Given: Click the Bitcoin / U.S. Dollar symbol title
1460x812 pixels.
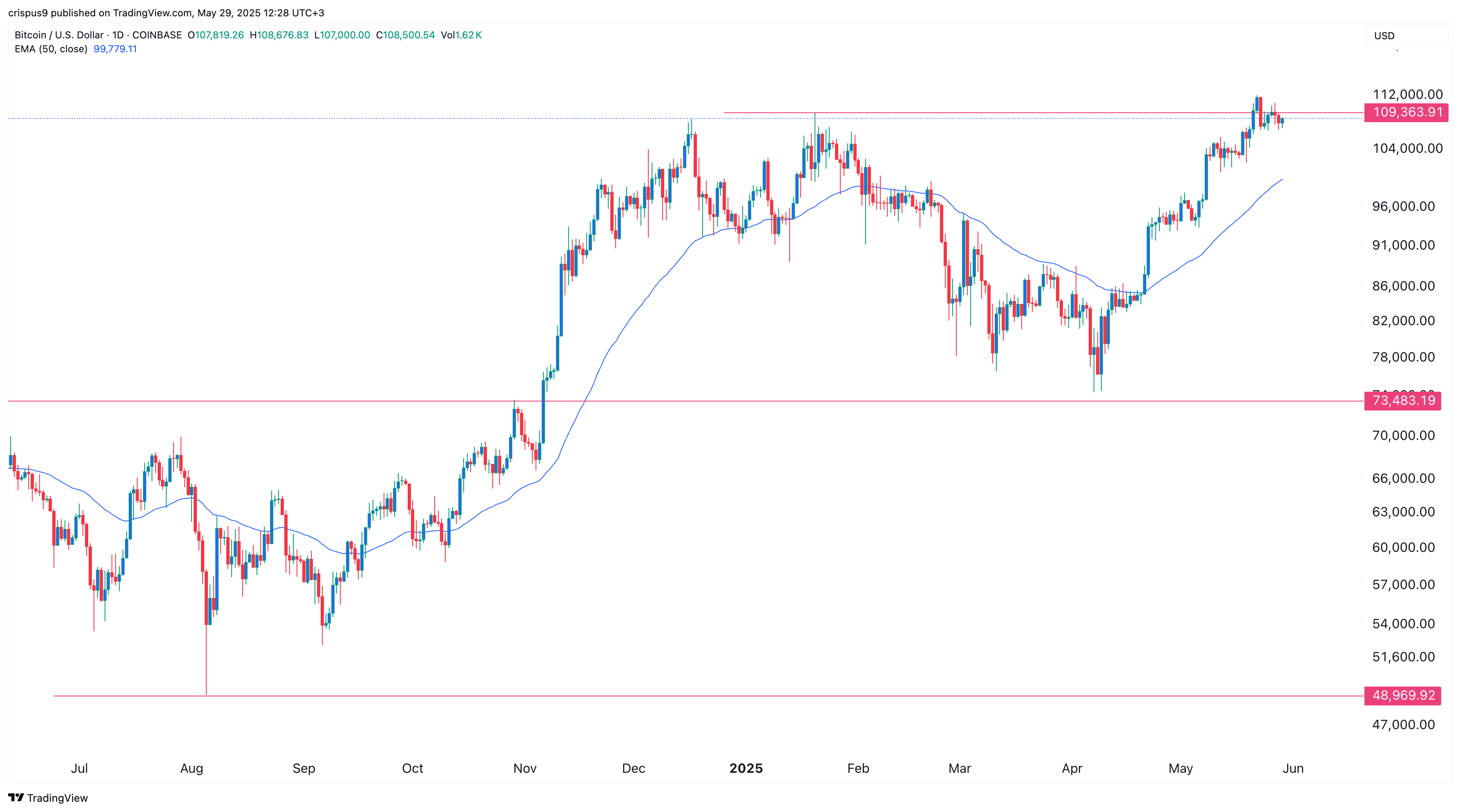Looking at the screenshot, I should (59, 35).
